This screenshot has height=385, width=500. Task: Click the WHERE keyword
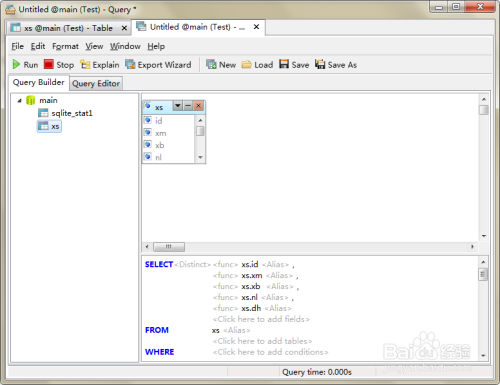pyautogui.click(x=160, y=352)
